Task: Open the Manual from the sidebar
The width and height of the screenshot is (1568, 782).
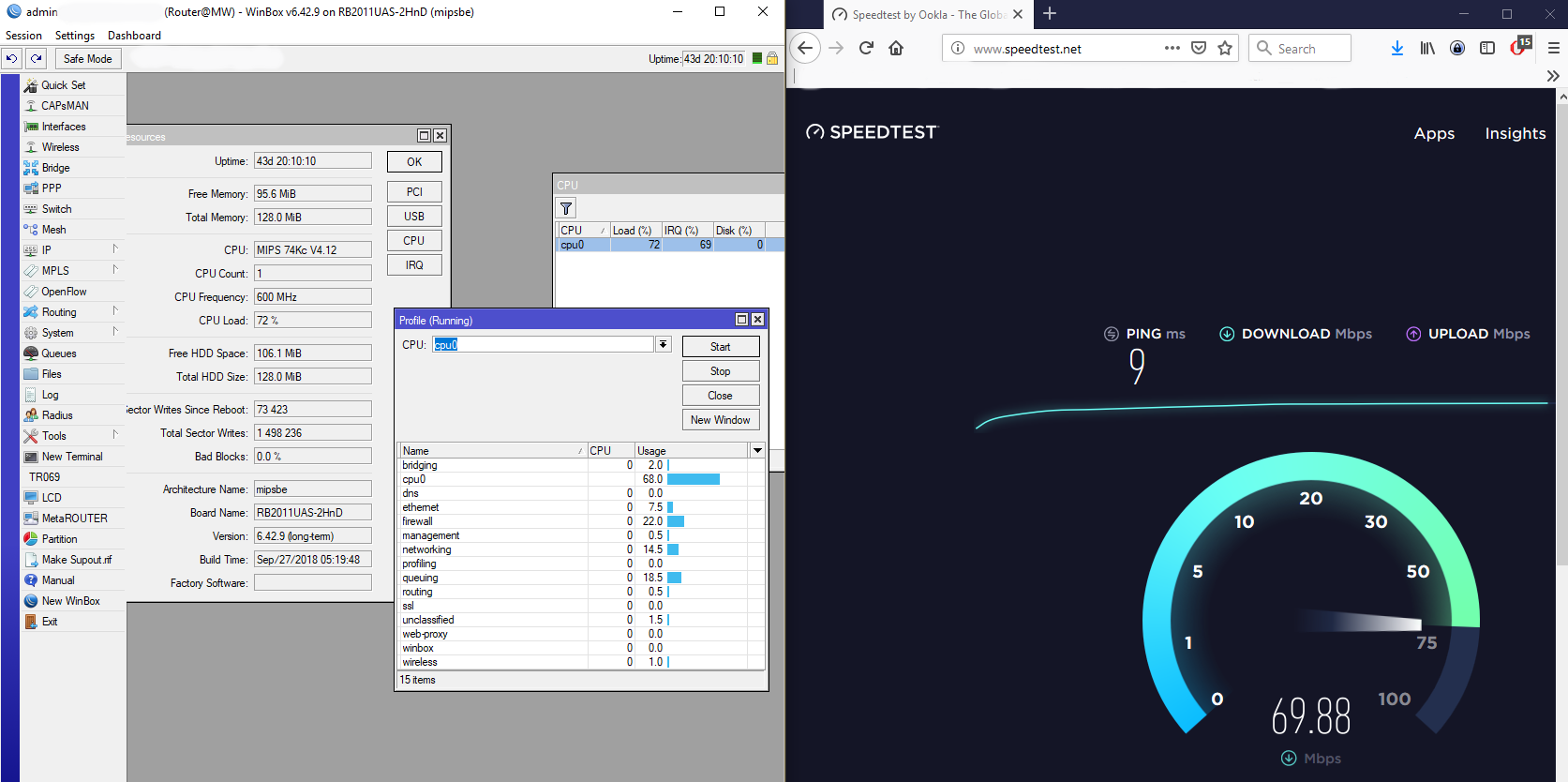Action: point(58,580)
